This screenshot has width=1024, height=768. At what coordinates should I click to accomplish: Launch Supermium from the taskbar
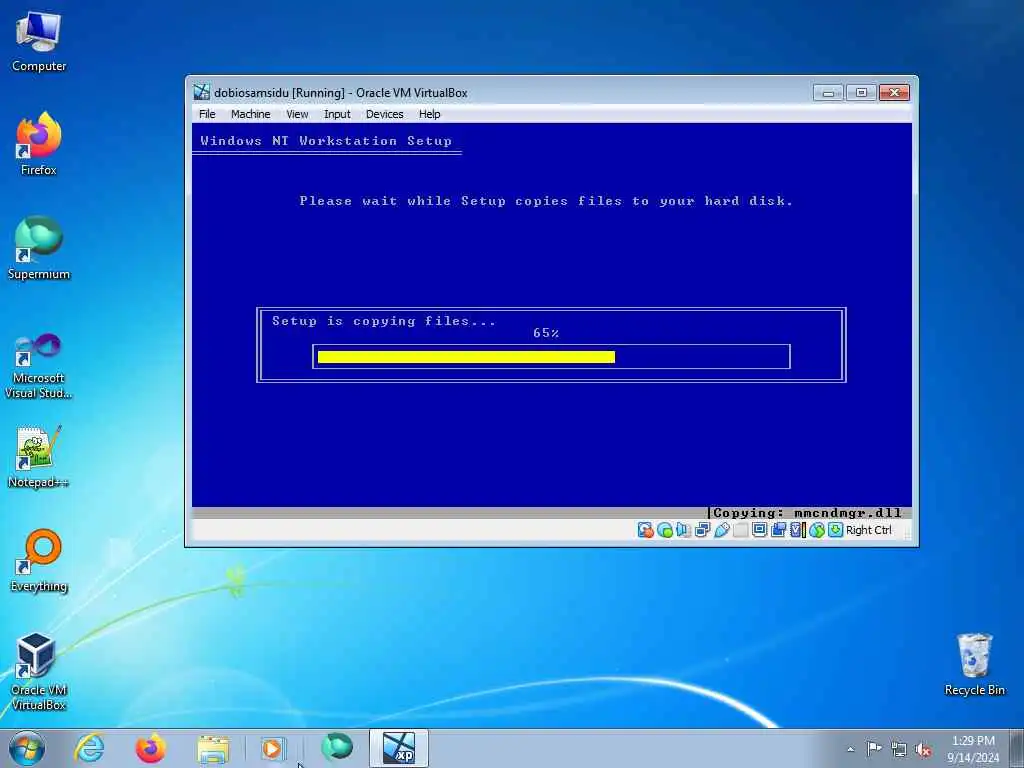click(337, 747)
